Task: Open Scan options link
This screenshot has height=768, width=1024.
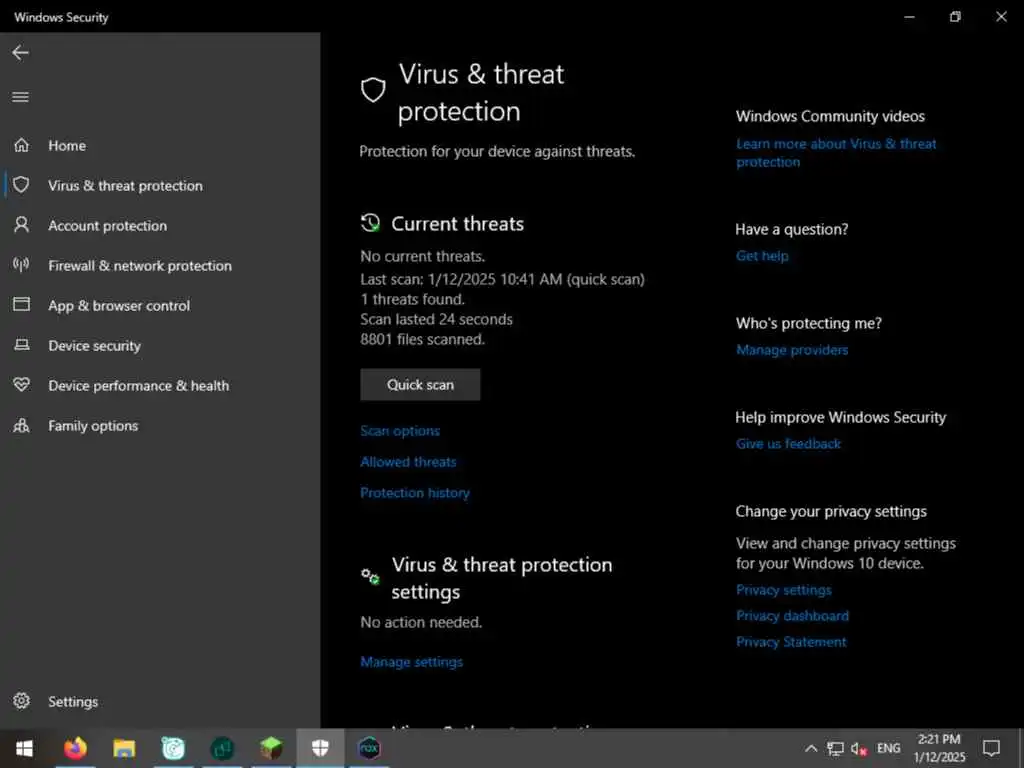Action: click(400, 431)
